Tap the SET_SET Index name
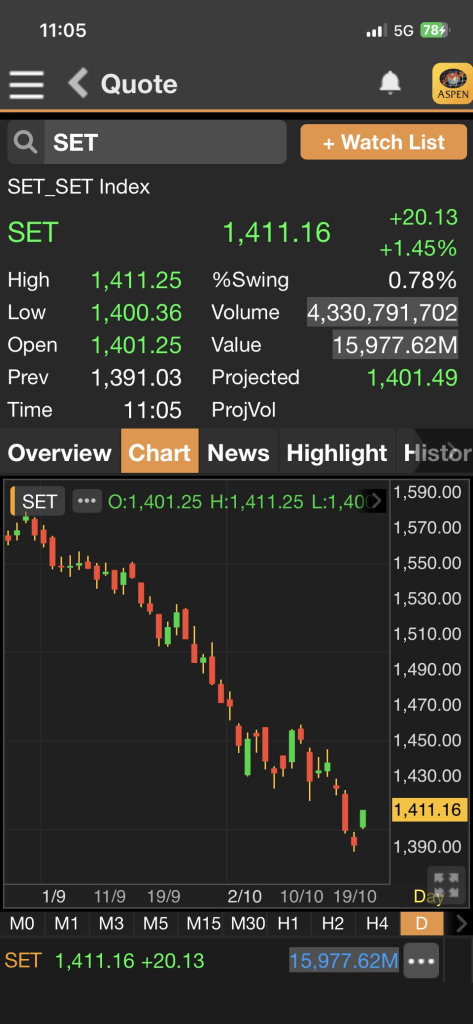Image resolution: width=473 pixels, height=1024 pixels. click(x=78, y=187)
